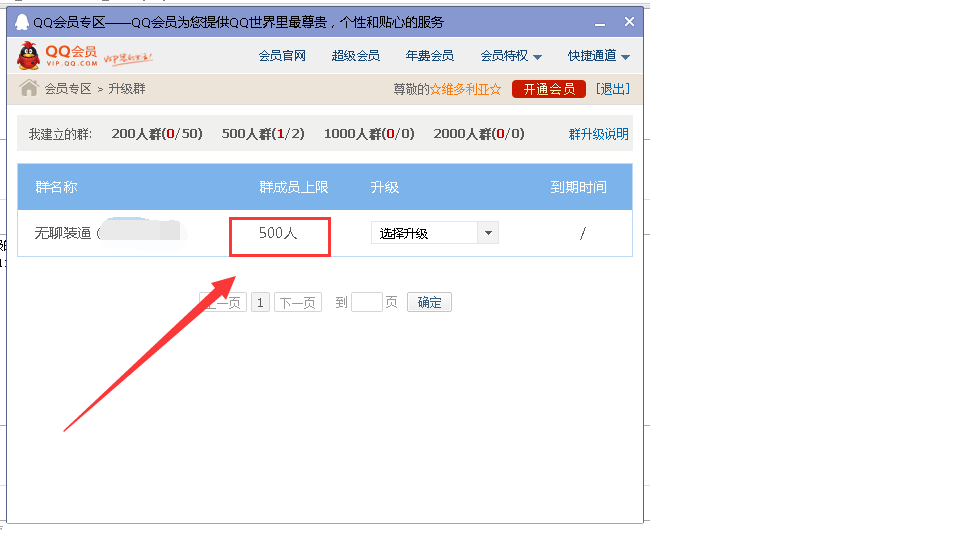Expand the 会员特权 dropdown menu
This screenshot has width=960, height=540.
[x=511, y=56]
